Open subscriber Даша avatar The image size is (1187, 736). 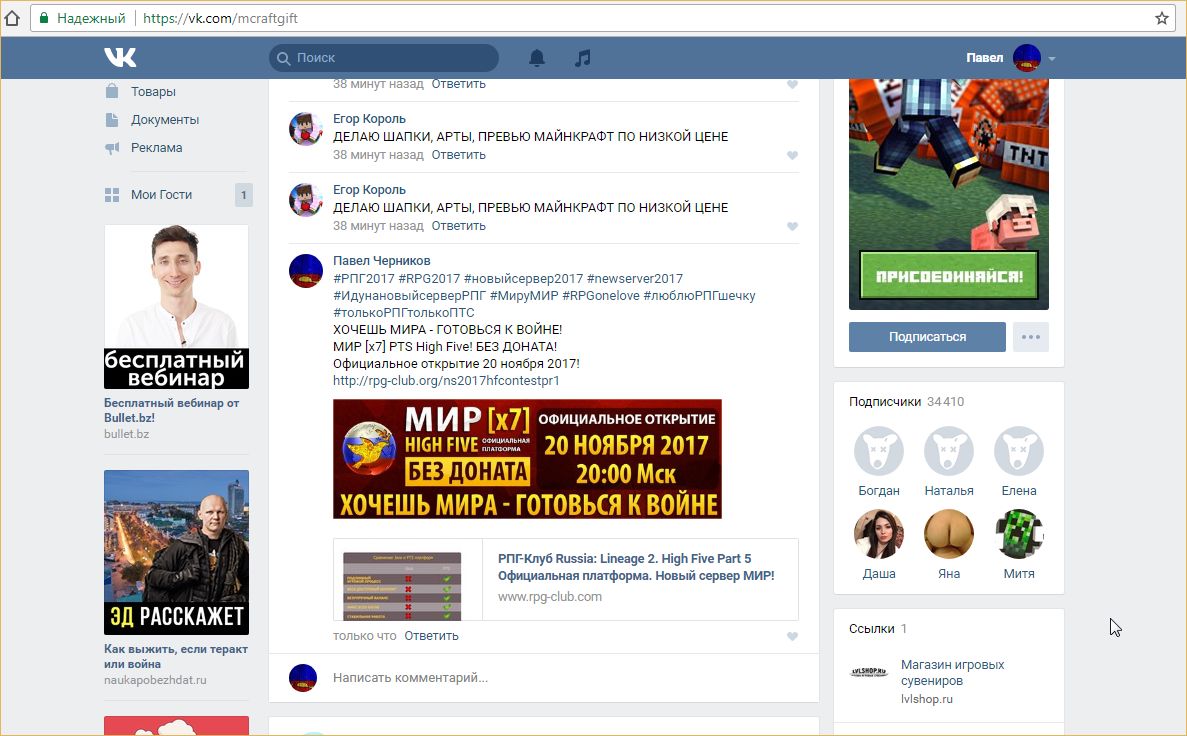click(879, 534)
